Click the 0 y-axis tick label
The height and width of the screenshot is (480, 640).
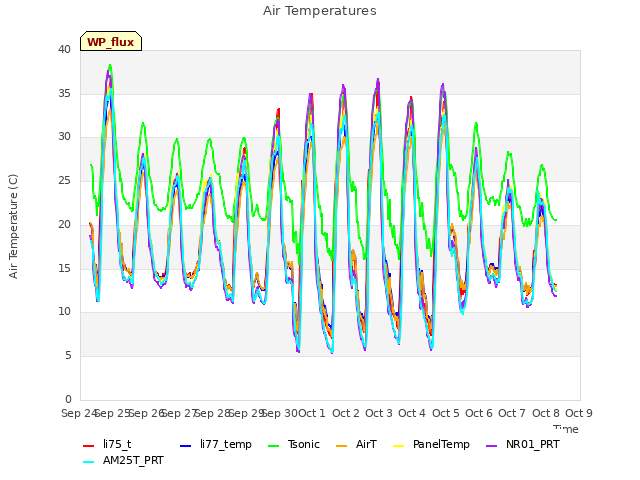pos(68,399)
